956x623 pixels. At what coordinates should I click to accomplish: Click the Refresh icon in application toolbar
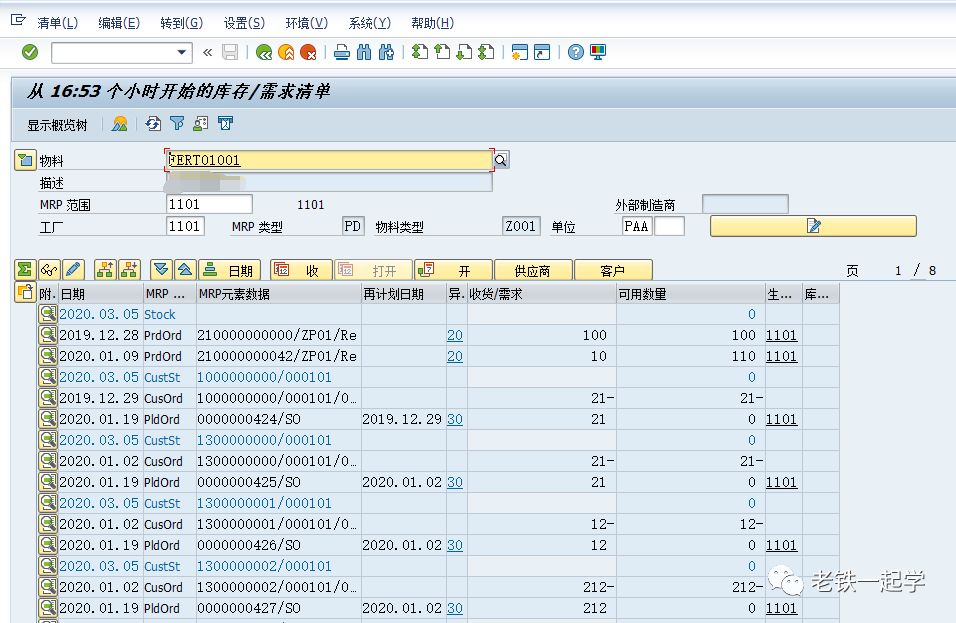[153, 124]
